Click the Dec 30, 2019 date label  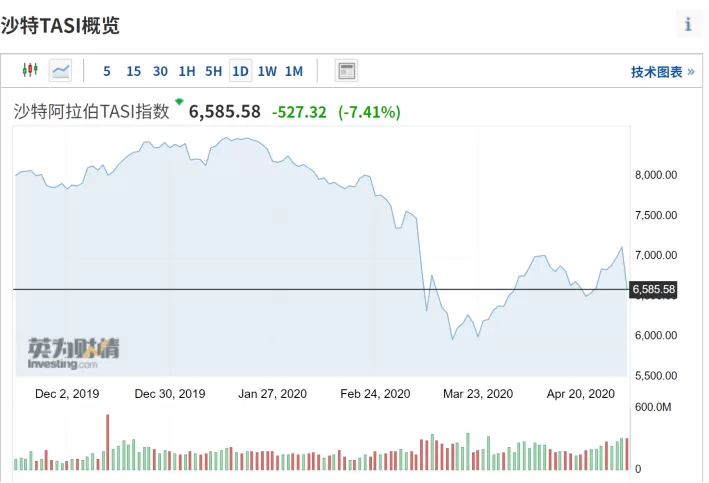pos(170,394)
